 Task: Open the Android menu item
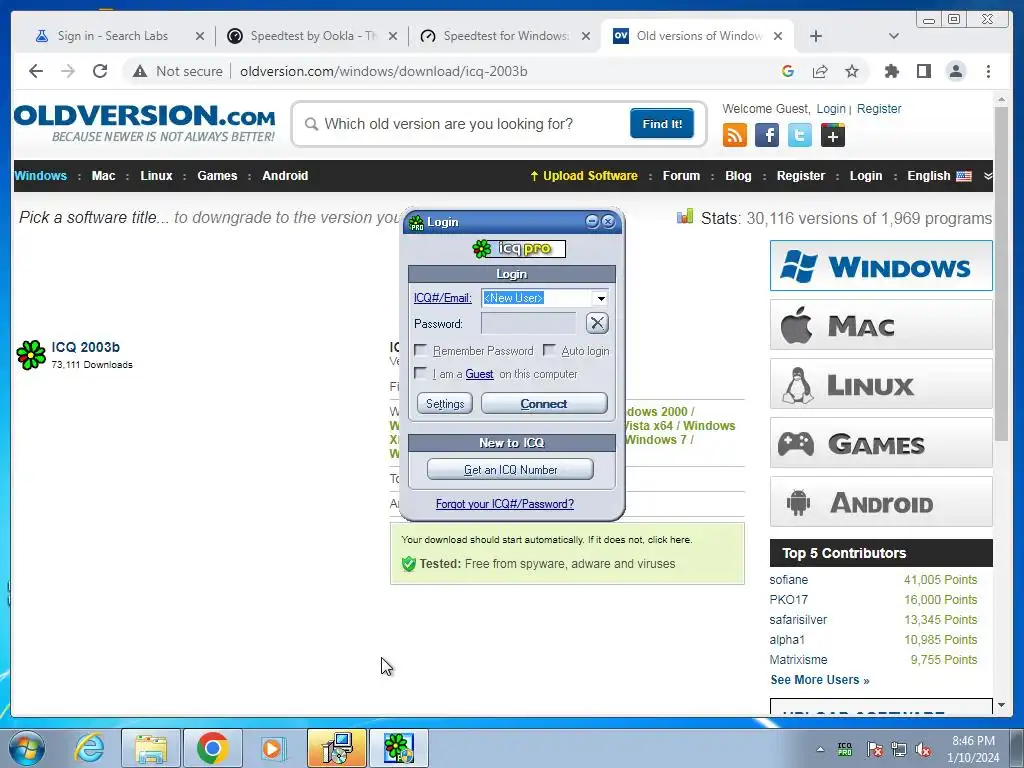285,176
